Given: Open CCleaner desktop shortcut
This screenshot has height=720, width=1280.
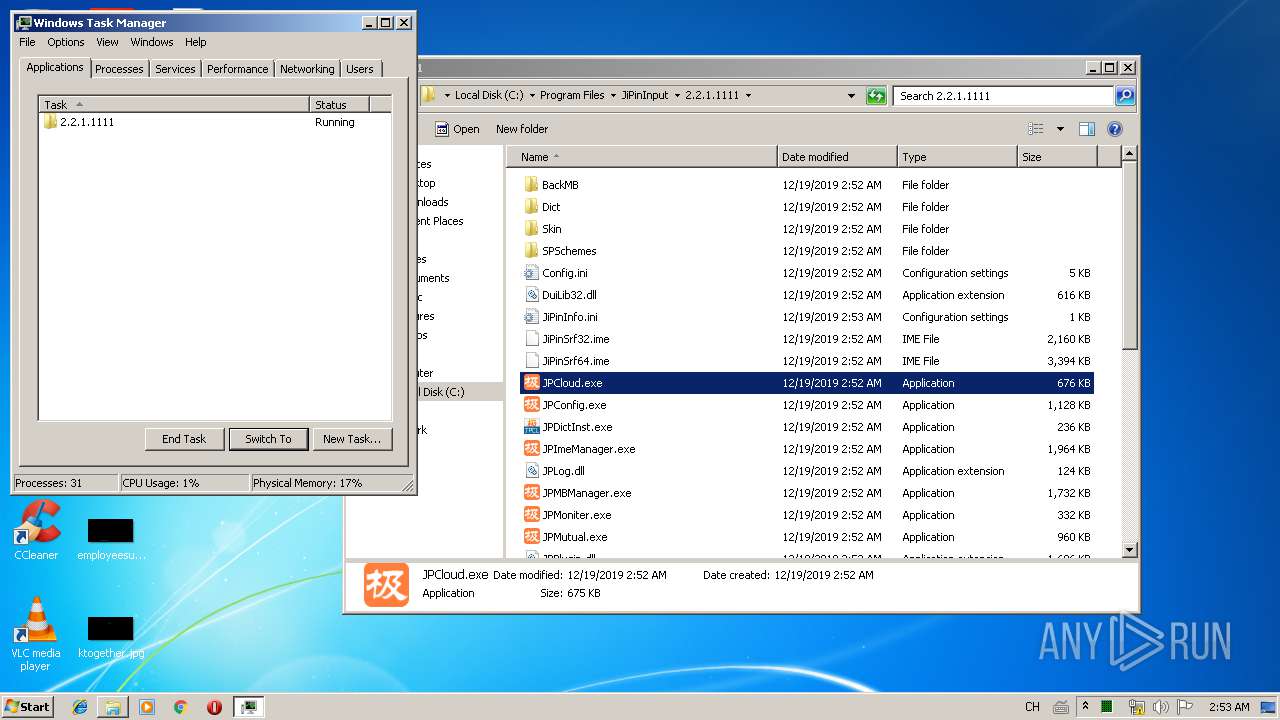Looking at the screenshot, I should coord(36,530).
